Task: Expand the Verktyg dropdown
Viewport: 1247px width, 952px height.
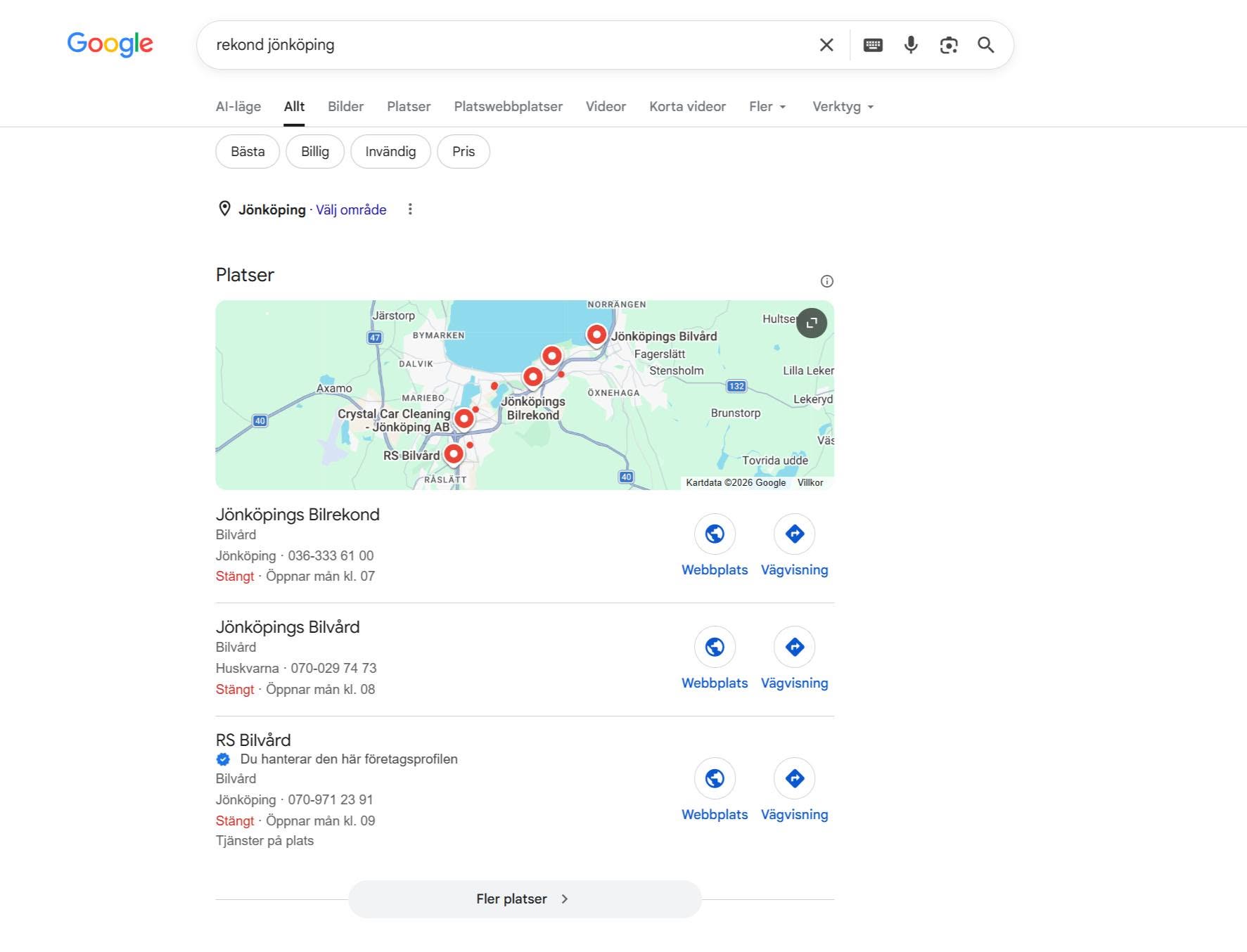Action: [843, 106]
